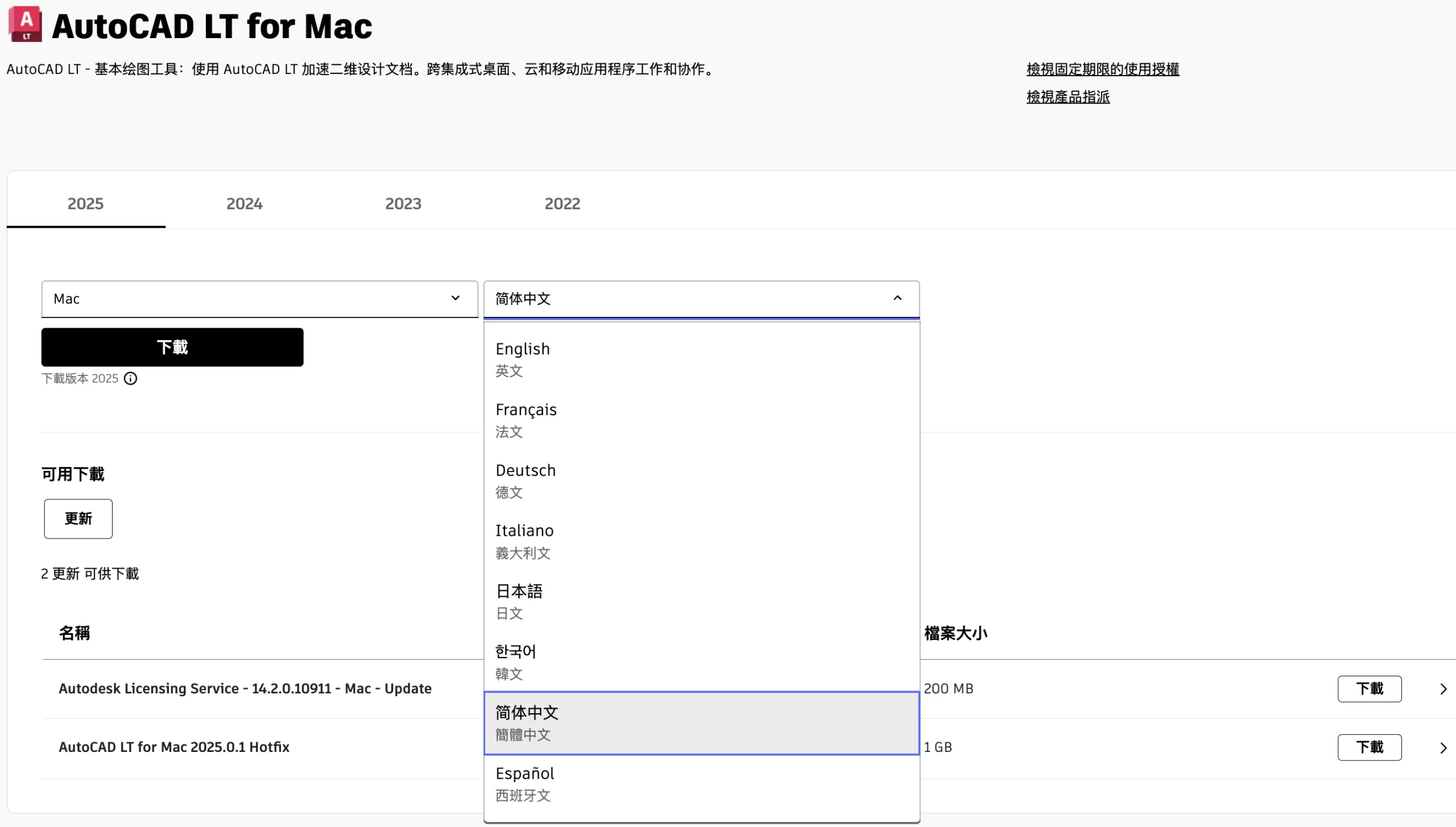
Task: Switch to the 2024 version tab
Action: pyautogui.click(x=244, y=204)
